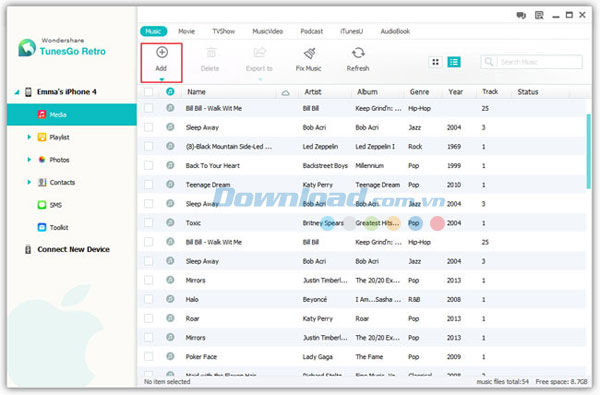The image size is (600, 395).
Task: Switch to grid view icon
Action: [435, 62]
